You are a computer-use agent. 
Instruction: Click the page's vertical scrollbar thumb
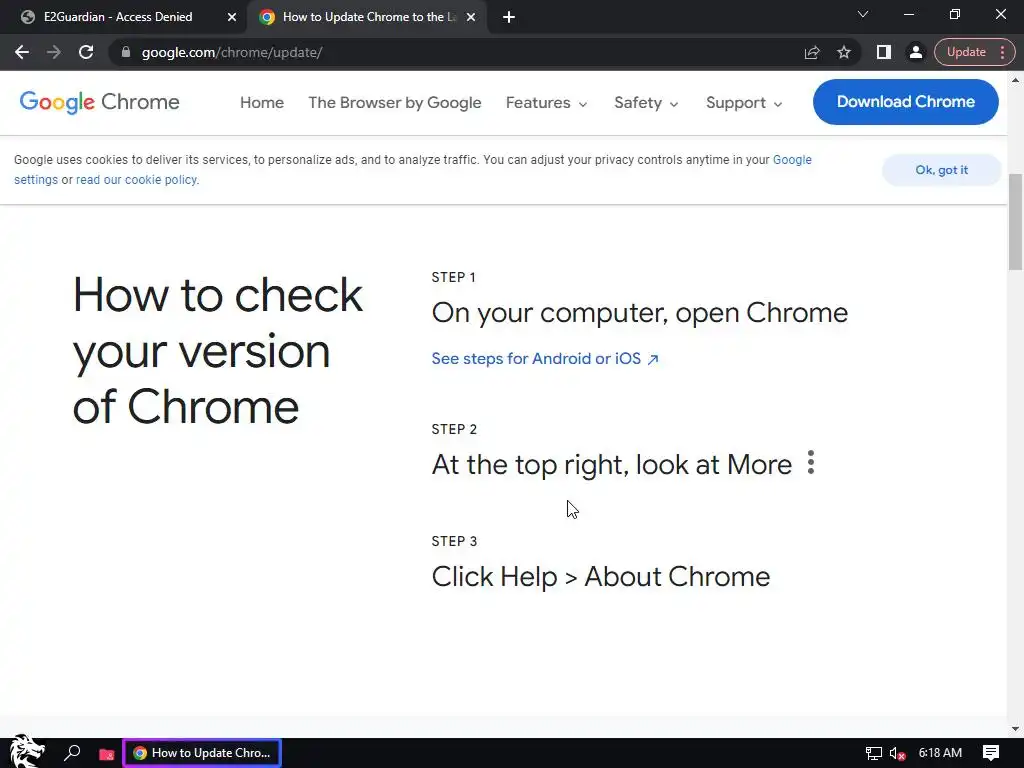click(x=1015, y=222)
